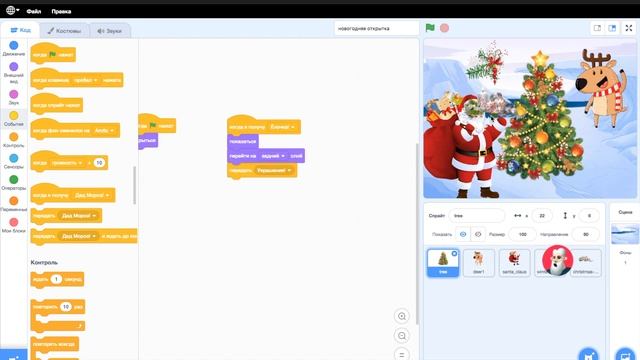Zoom in the code workspace
The width and height of the screenshot is (640, 360).
click(402, 316)
